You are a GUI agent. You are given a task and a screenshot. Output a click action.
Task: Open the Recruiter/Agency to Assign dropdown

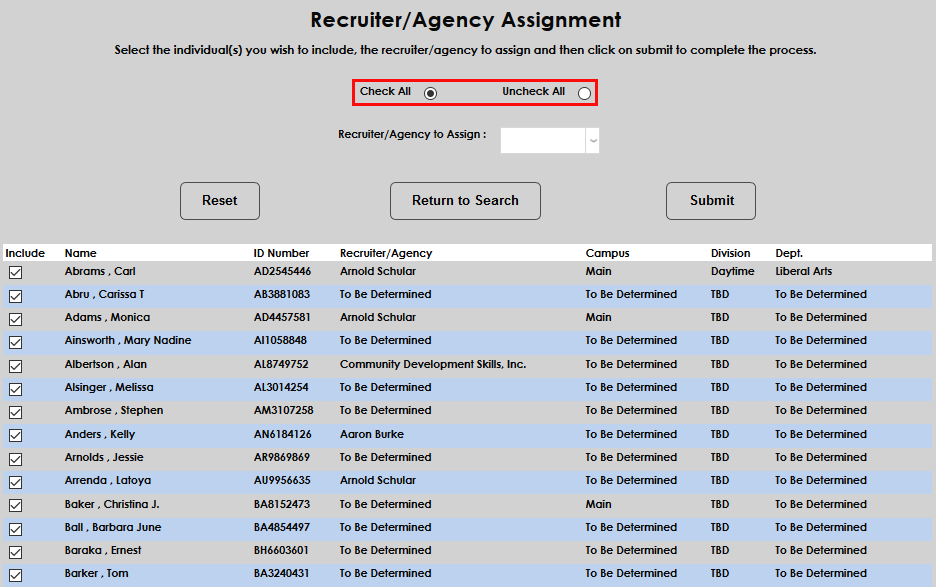592,140
